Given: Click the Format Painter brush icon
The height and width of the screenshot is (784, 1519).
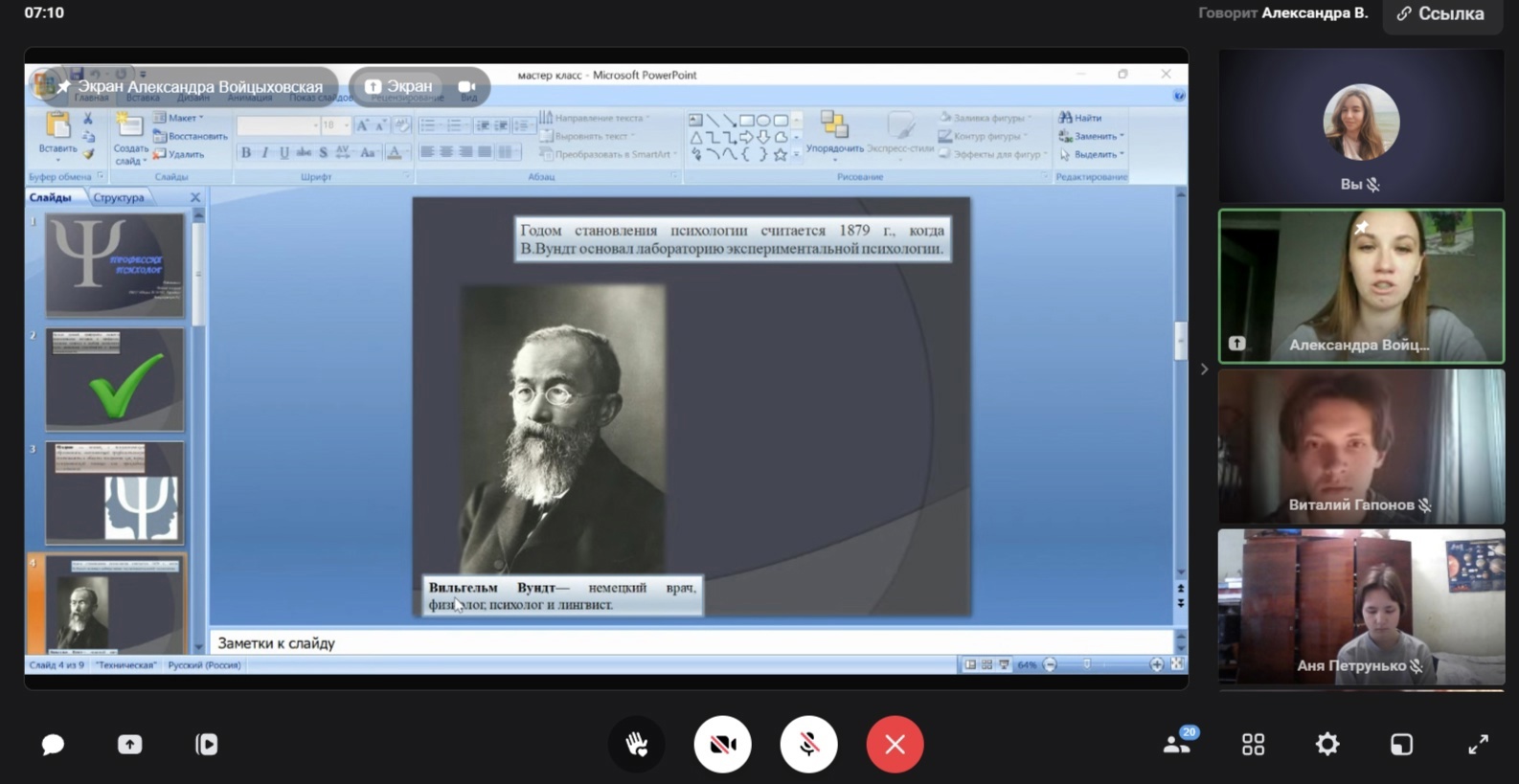Looking at the screenshot, I should coord(88,154).
